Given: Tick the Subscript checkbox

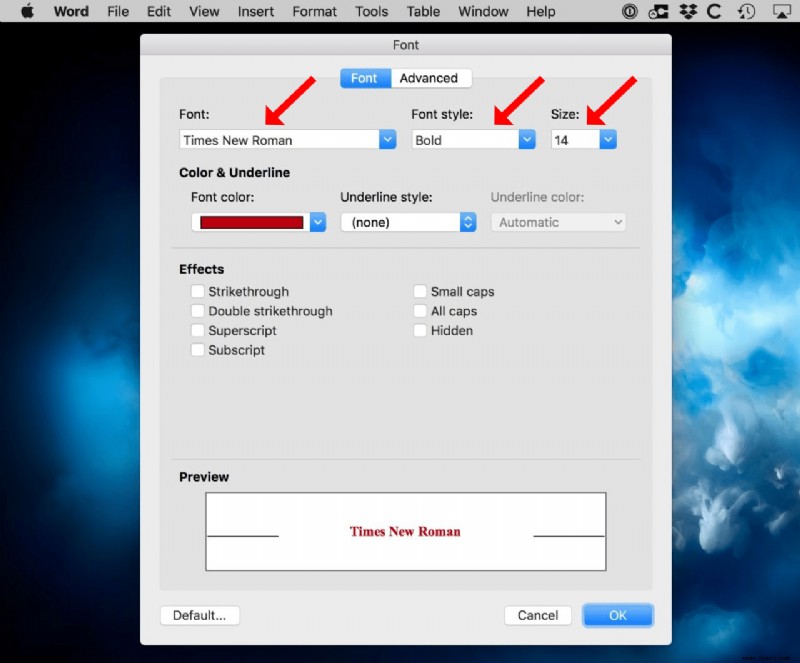Looking at the screenshot, I should point(197,350).
